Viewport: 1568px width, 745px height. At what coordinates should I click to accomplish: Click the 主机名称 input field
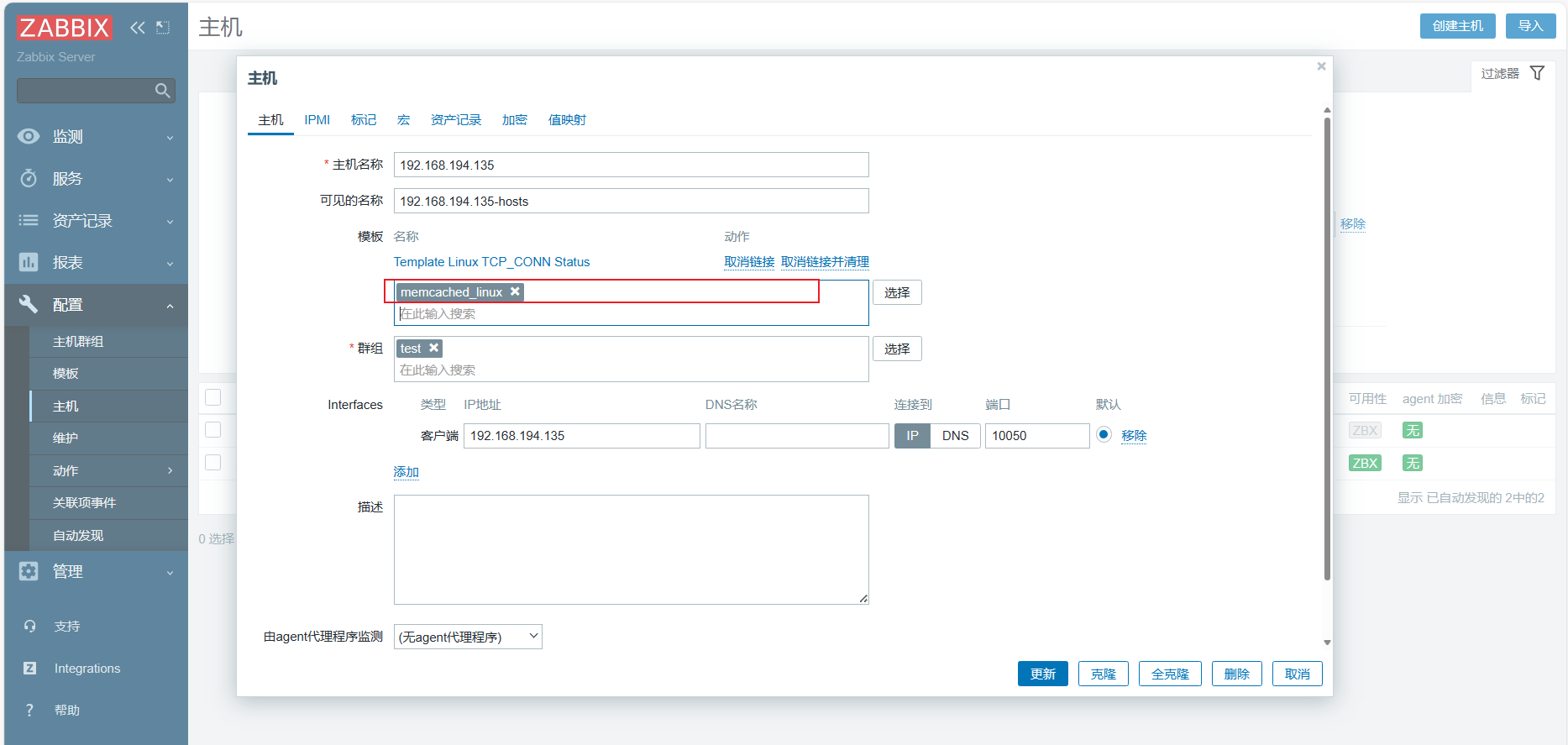tap(632, 165)
